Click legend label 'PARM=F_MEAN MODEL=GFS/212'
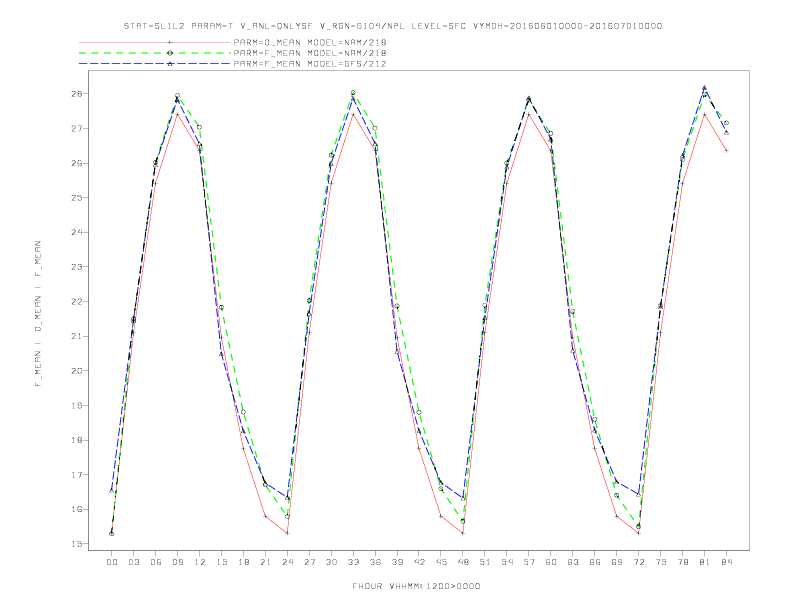The image size is (792, 612). (x=310, y=64)
